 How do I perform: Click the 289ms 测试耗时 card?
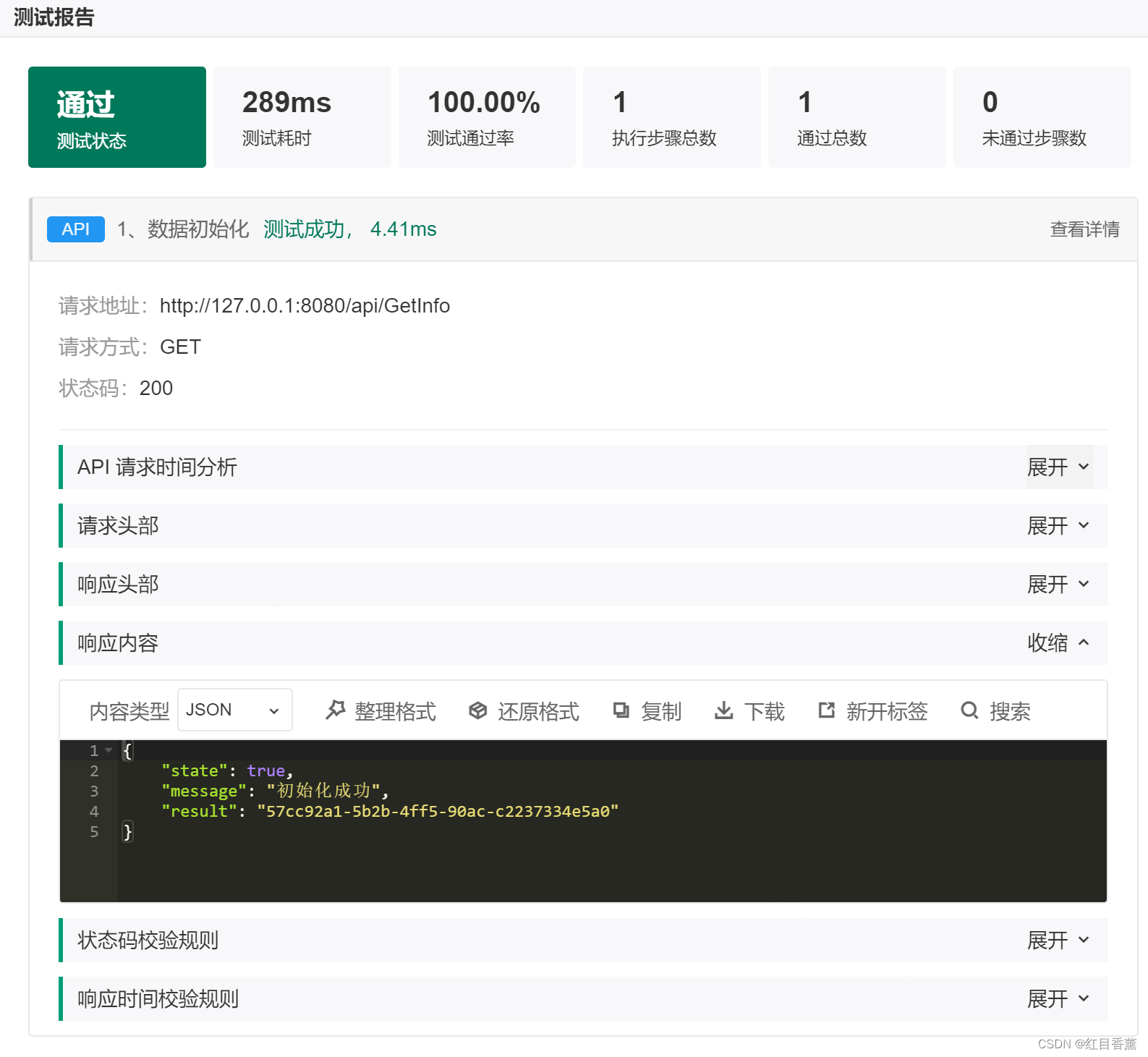click(302, 117)
